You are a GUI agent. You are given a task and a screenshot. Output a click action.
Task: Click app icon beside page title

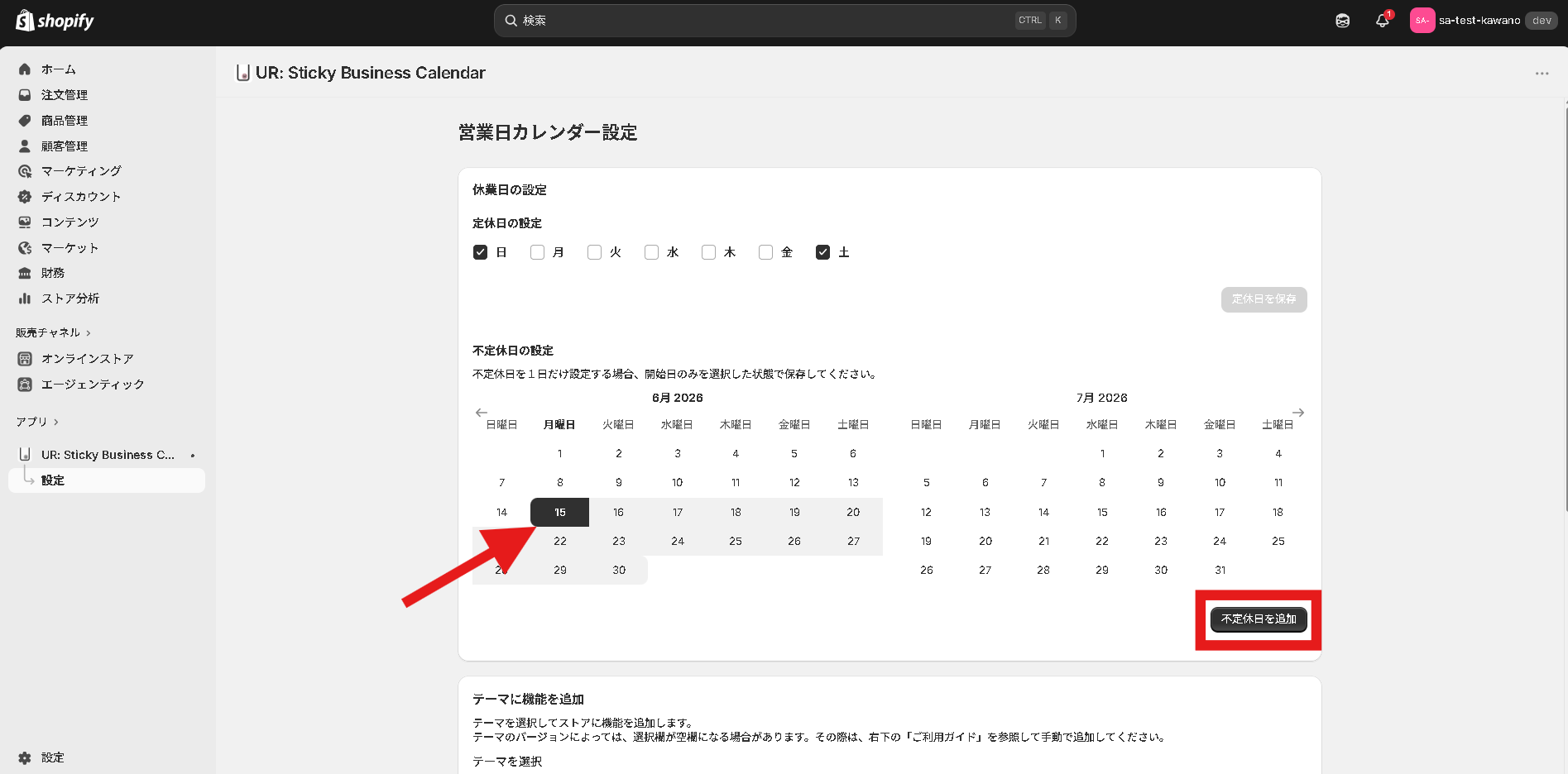243,73
